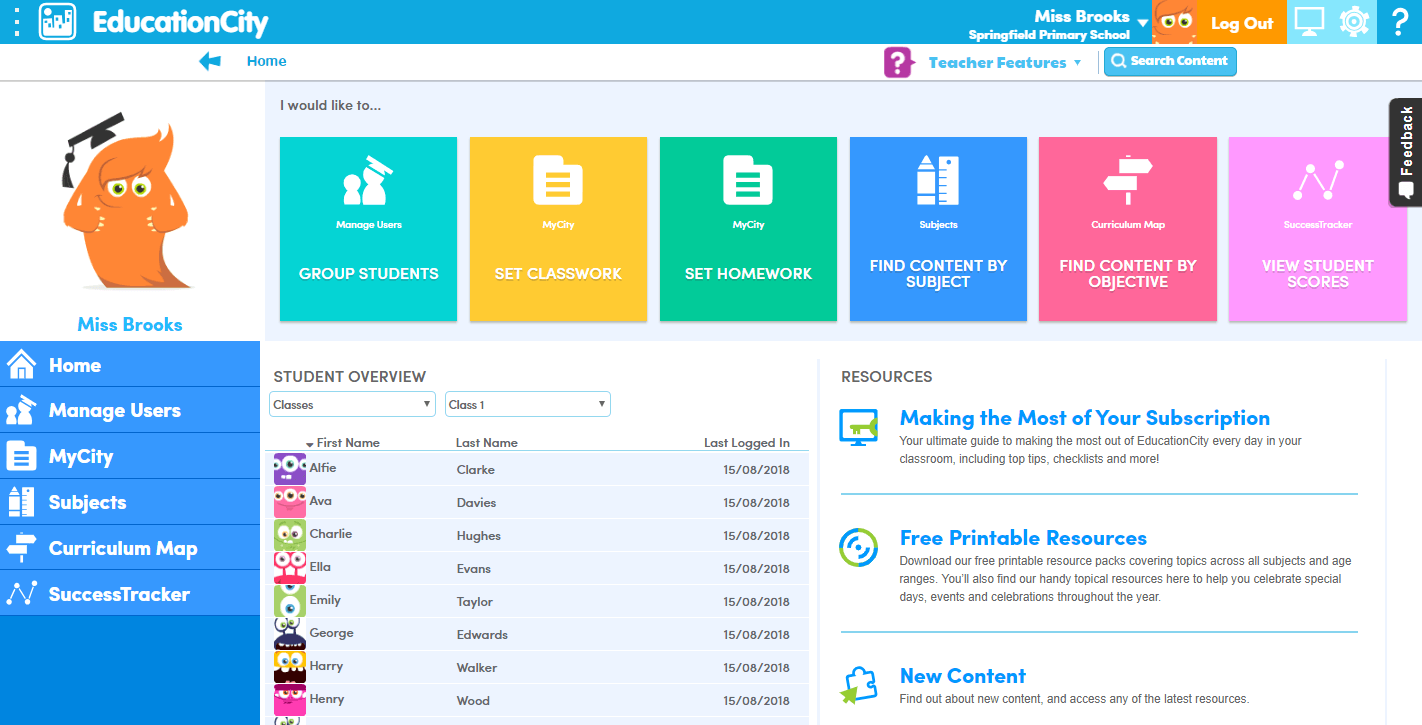Screen dimensions: 1422x725
Task: Click the settings gear in the top bar
Action: pyautogui.click(x=1354, y=21)
